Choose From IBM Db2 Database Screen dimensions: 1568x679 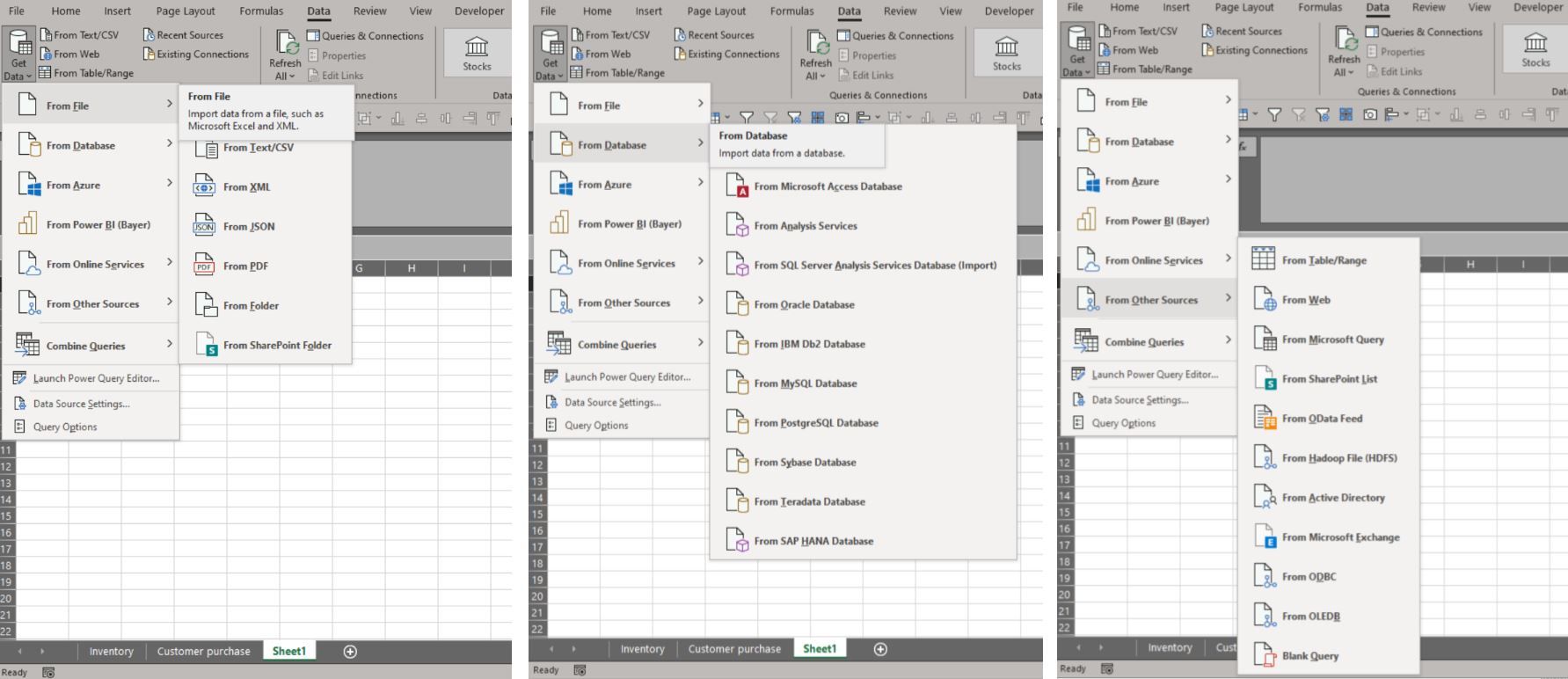tap(863, 344)
